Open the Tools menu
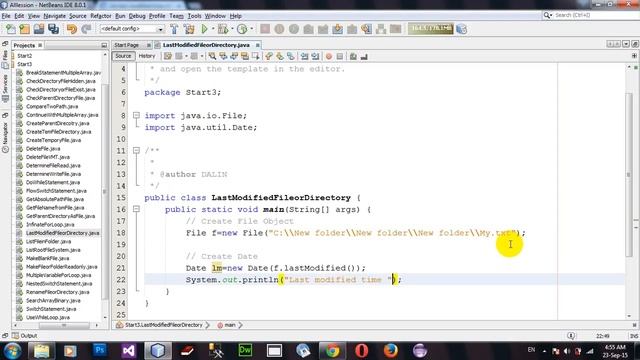 point(194,16)
